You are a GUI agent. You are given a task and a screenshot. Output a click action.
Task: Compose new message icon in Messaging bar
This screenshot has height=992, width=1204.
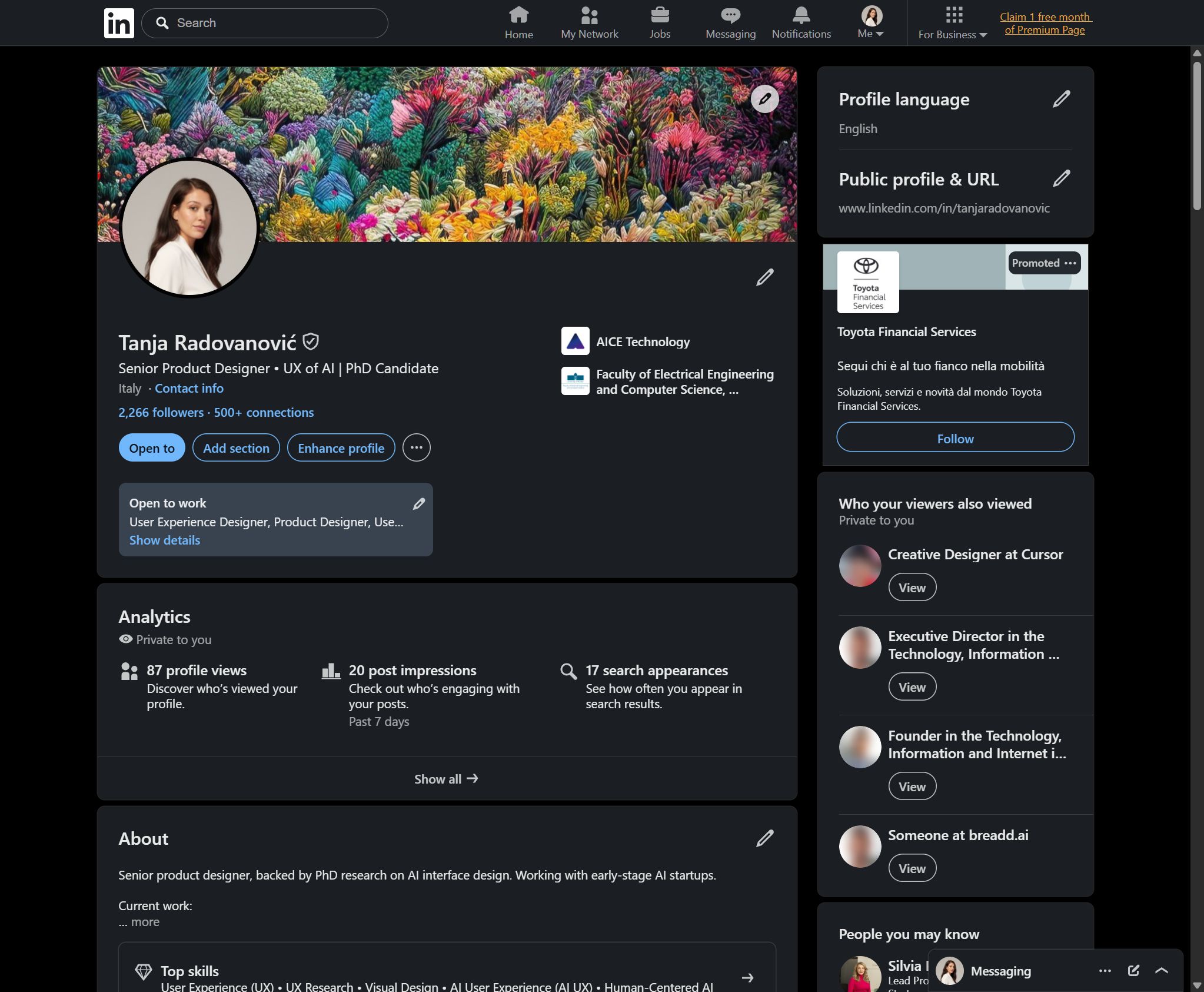1133,971
